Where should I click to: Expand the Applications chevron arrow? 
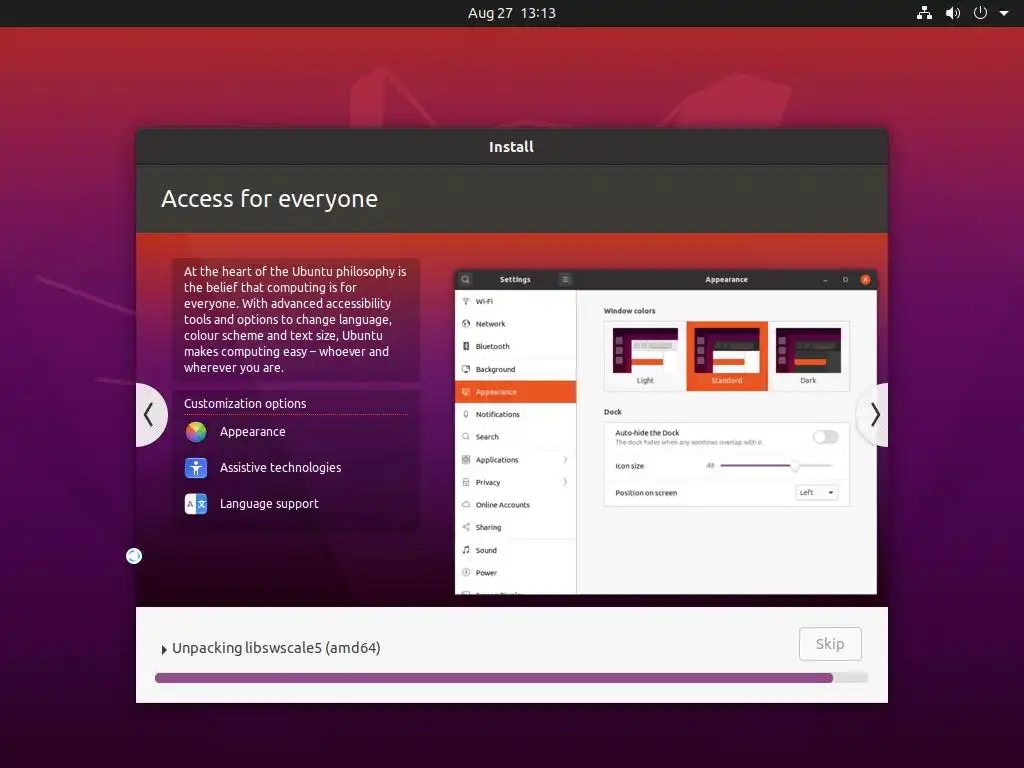coord(565,460)
